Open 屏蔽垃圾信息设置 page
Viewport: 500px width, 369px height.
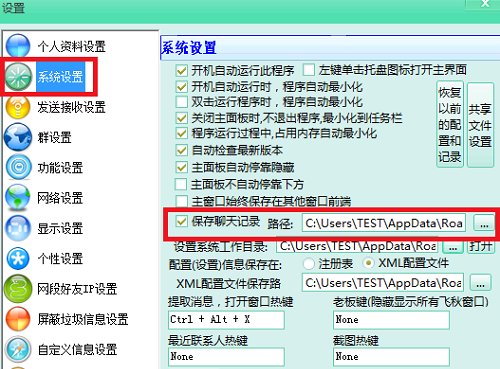pyautogui.click(x=83, y=319)
